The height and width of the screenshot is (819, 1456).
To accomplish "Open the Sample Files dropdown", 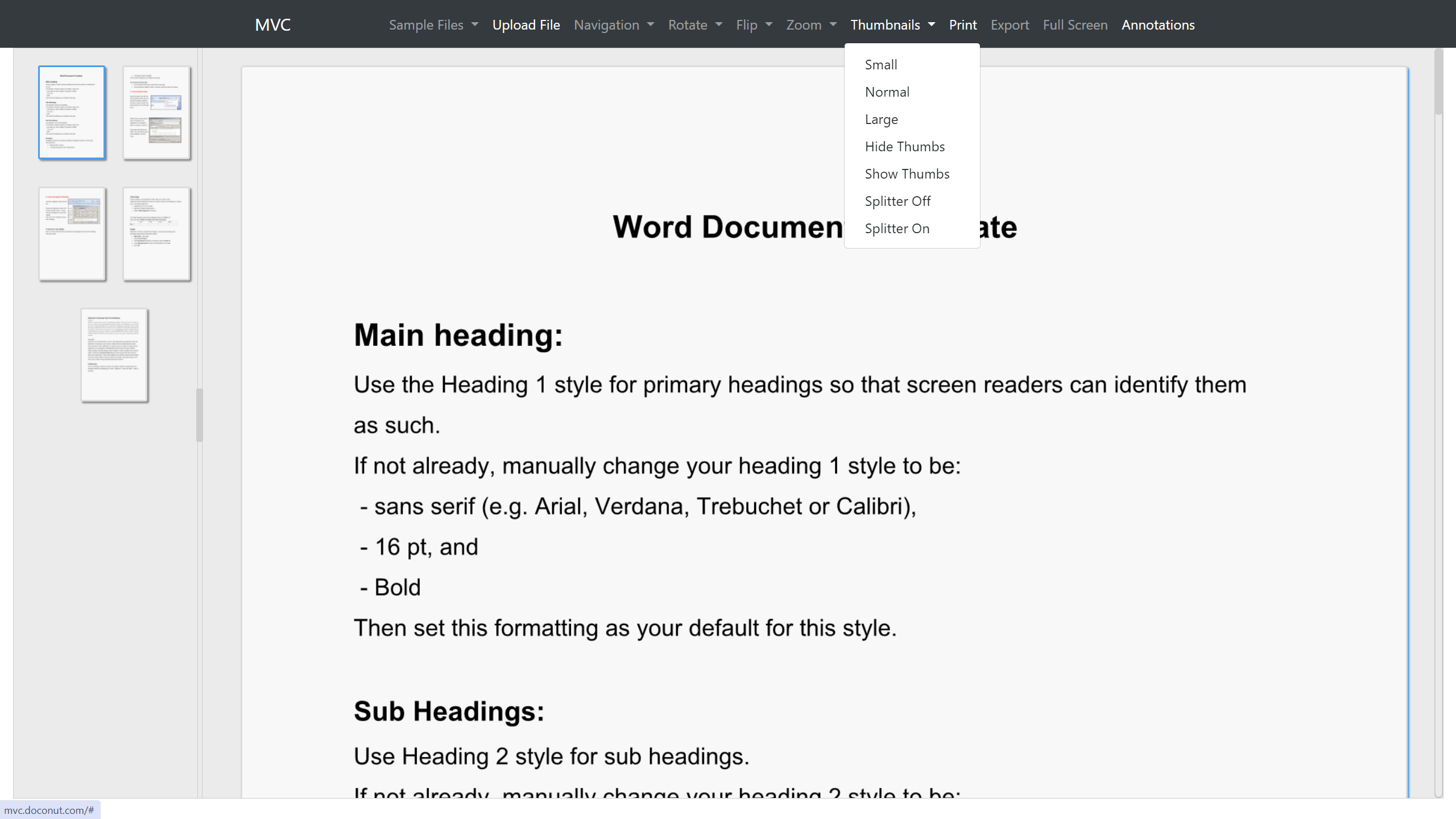I will pyautogui.click(x=433, y=25).
